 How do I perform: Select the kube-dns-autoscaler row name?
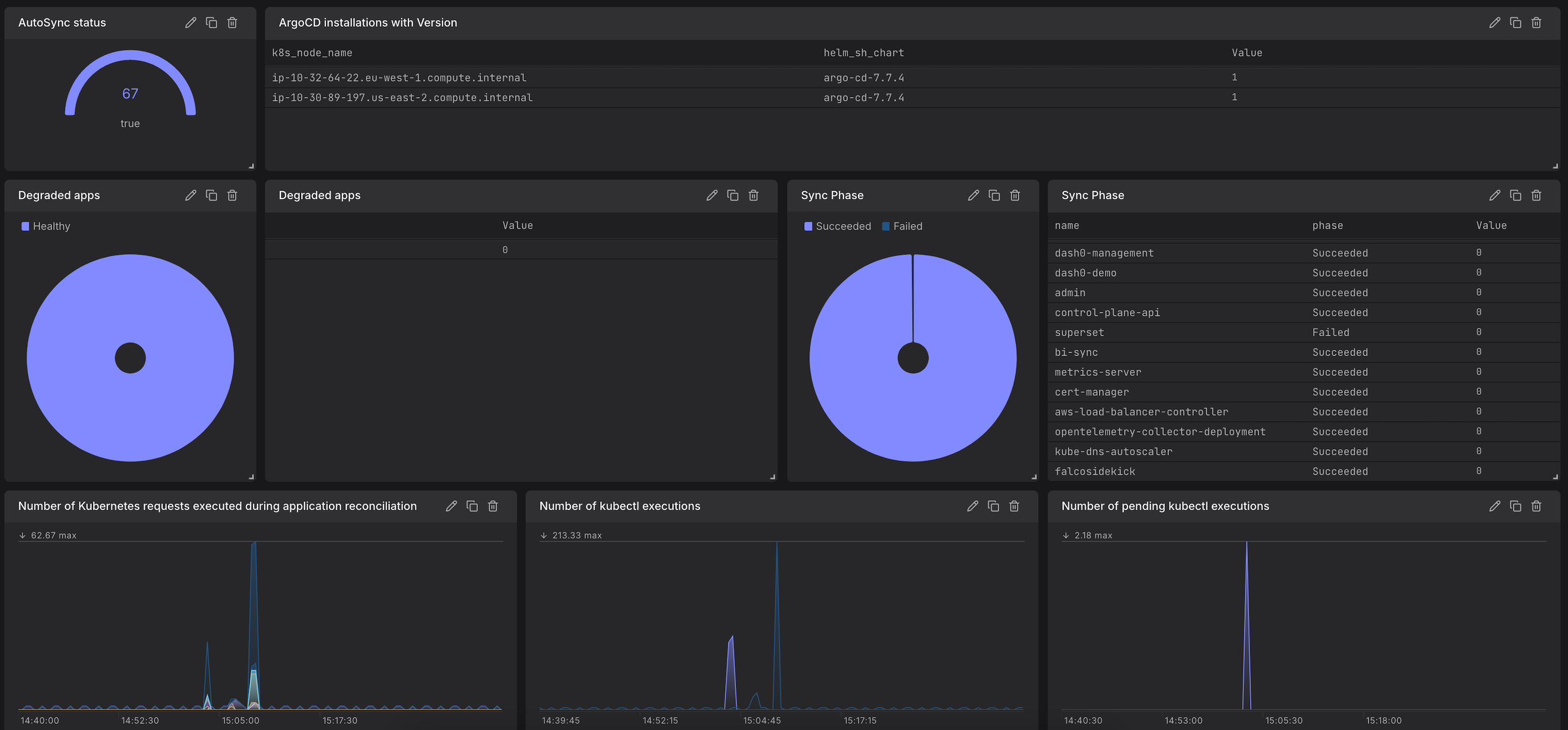click(1113, 452)
